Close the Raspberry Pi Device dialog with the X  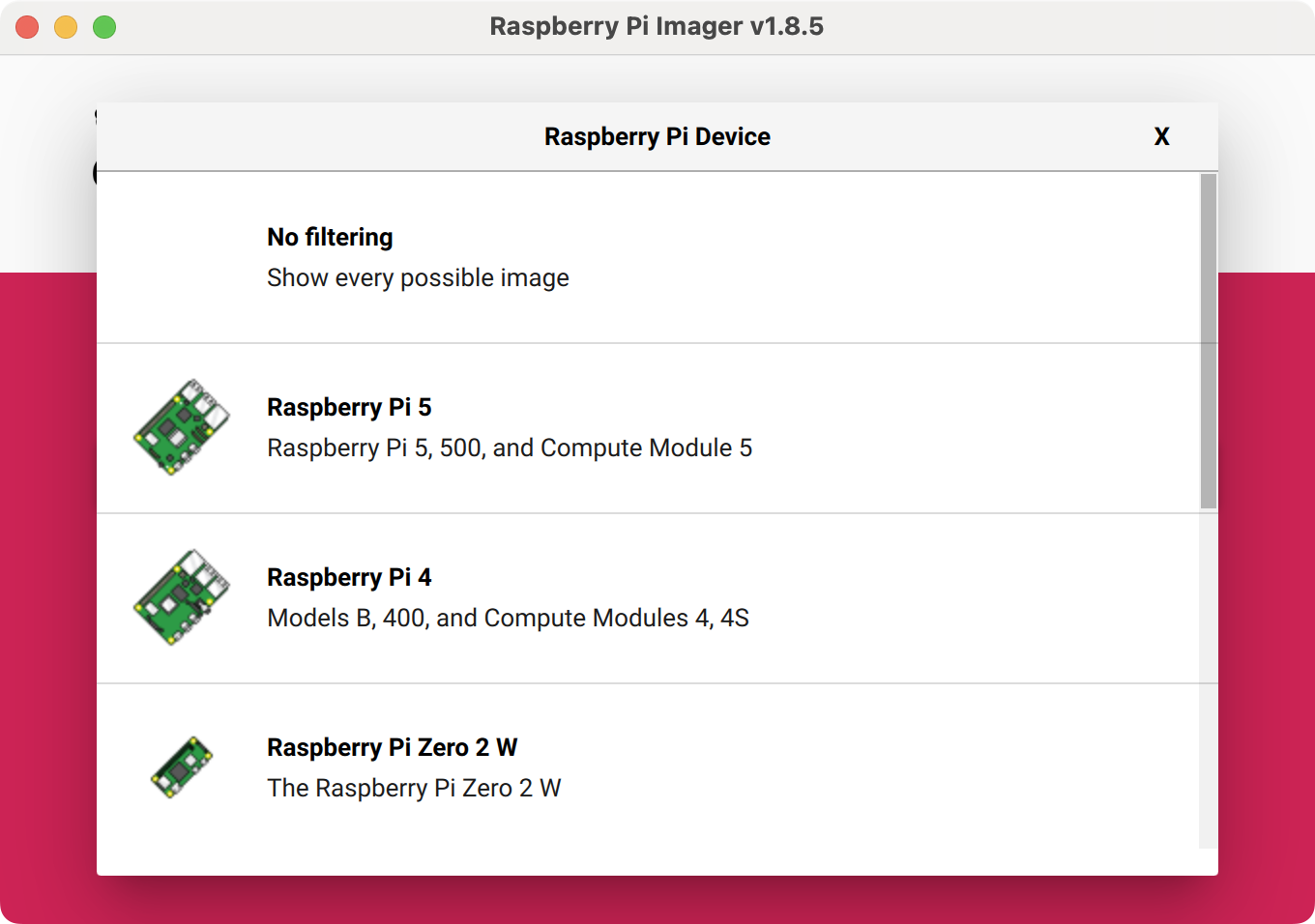(x=1161, y=136)
